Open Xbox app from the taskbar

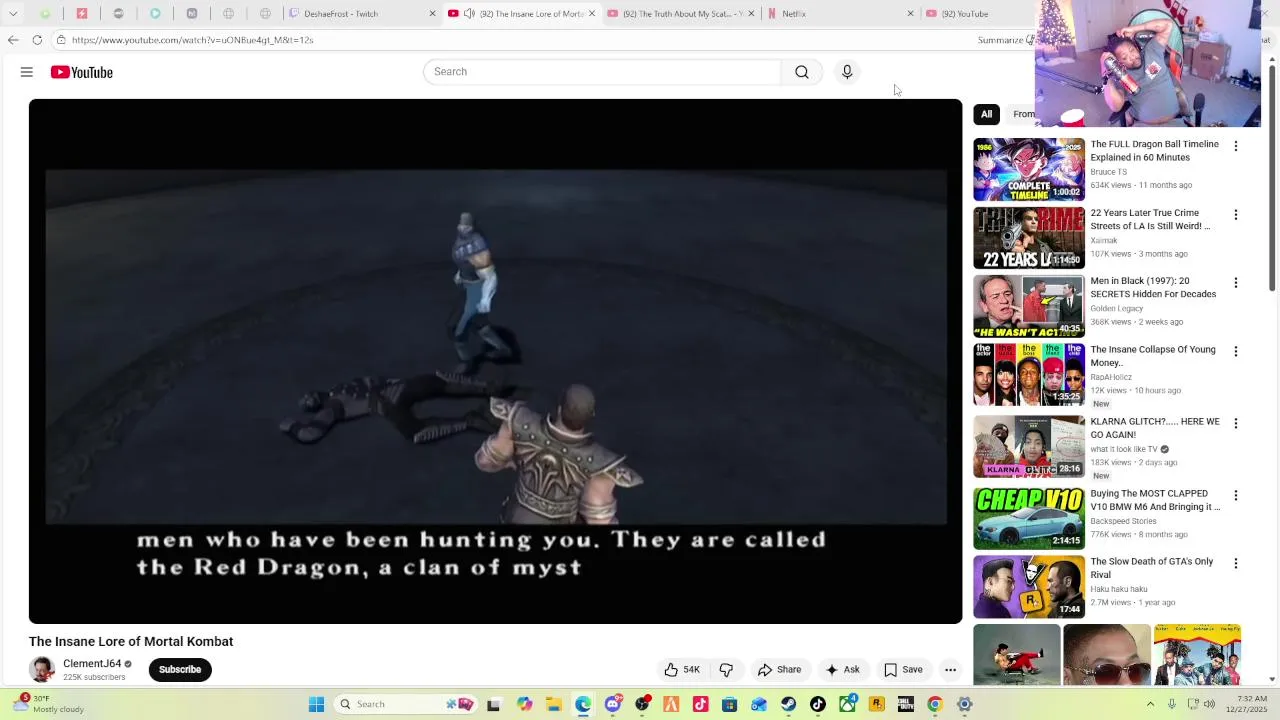click(x=847, y=704)
